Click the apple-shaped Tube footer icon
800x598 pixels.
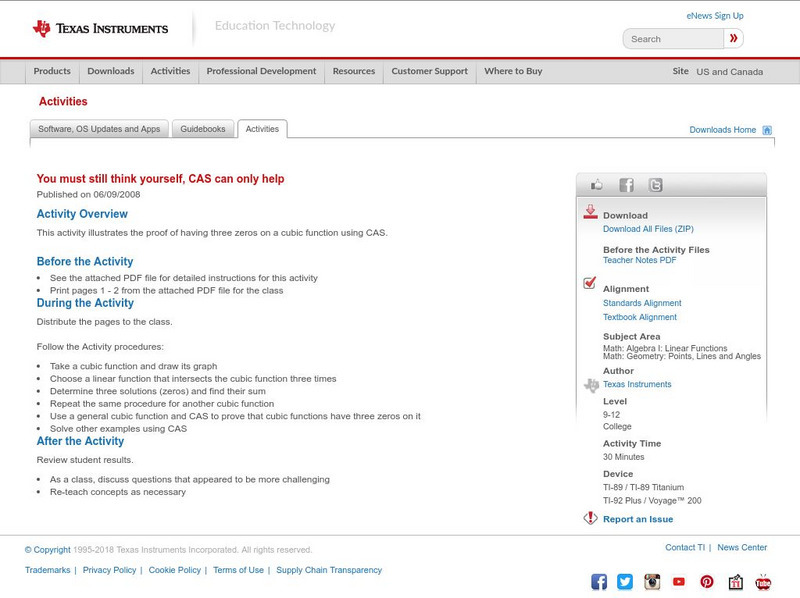pos(763,582)
